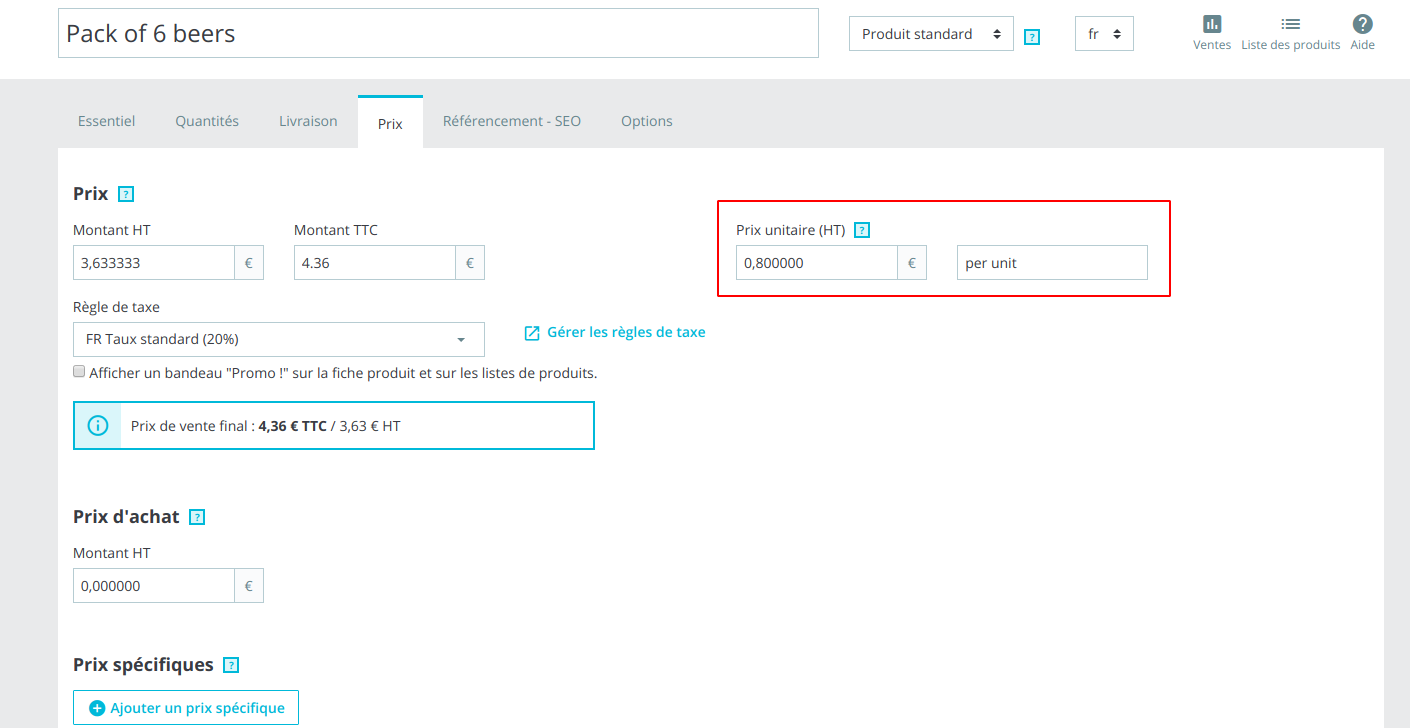Click help icon next to Produit standard
The width and height of the screenshot is (1410, 728).
coord(1032,37)
